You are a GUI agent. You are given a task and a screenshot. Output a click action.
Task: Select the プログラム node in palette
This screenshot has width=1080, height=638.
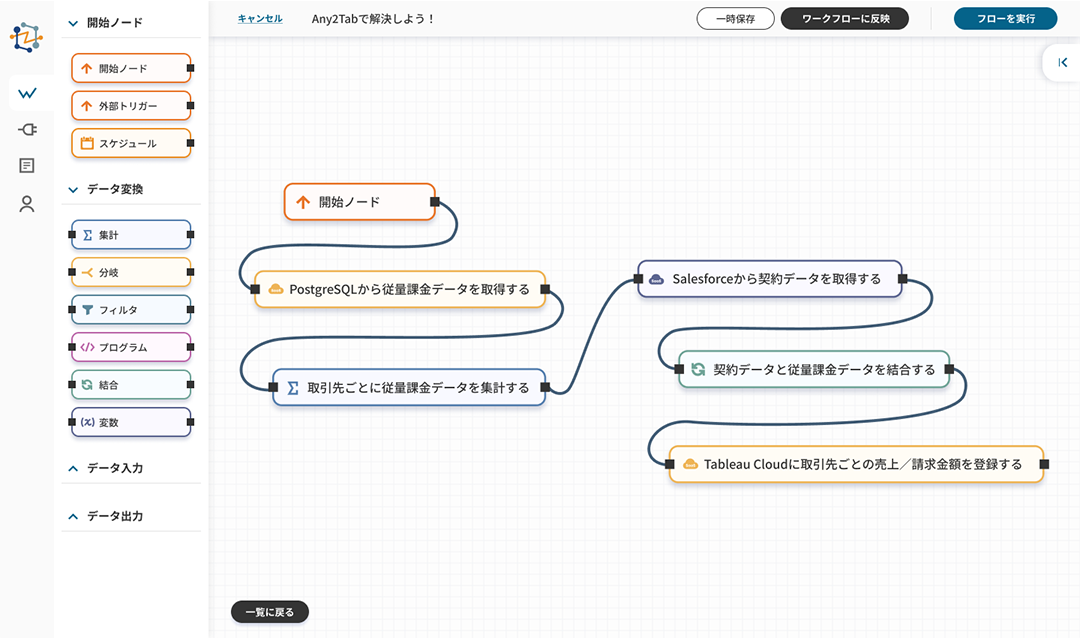(130, 347)
